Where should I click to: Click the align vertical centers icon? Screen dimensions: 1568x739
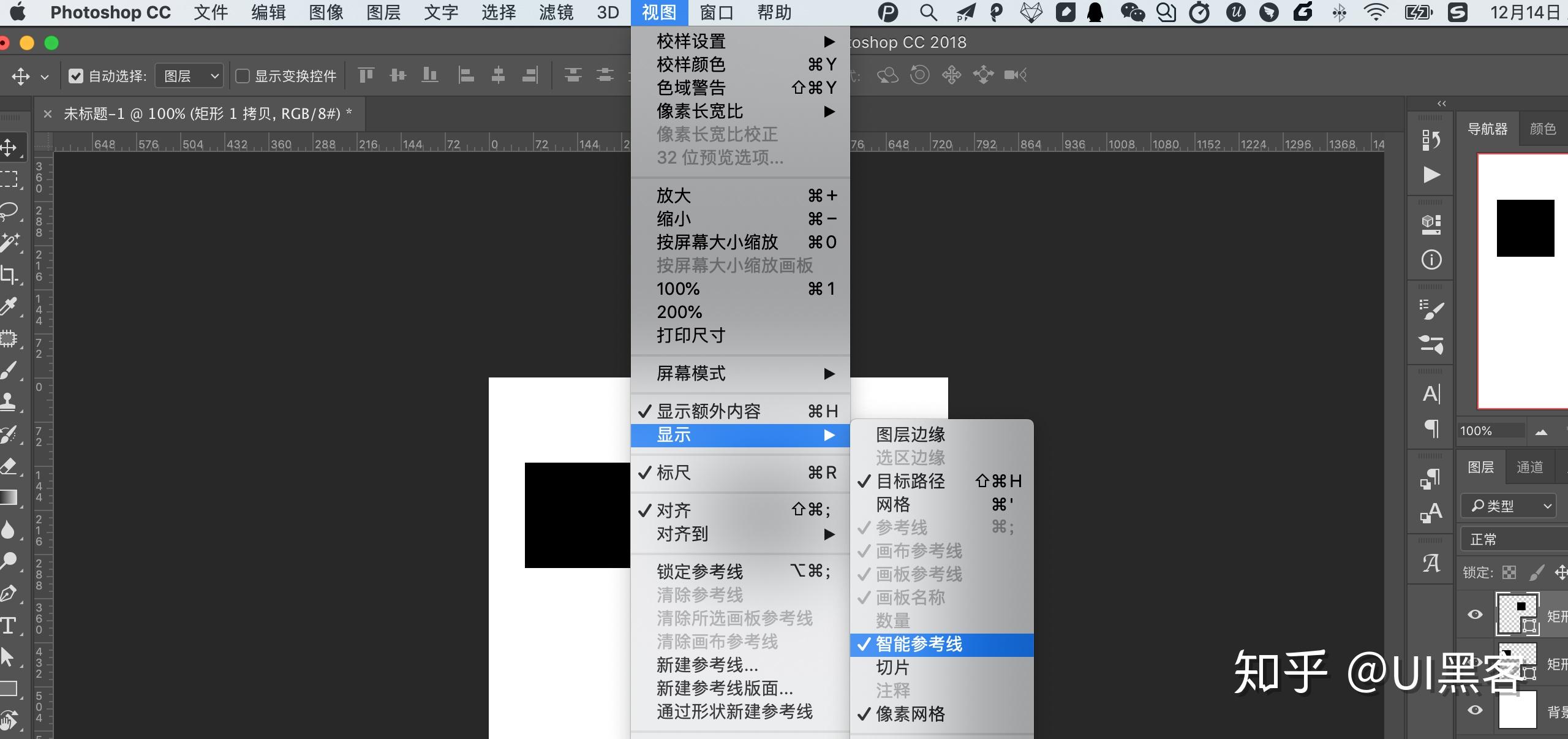tap(398, 75)
